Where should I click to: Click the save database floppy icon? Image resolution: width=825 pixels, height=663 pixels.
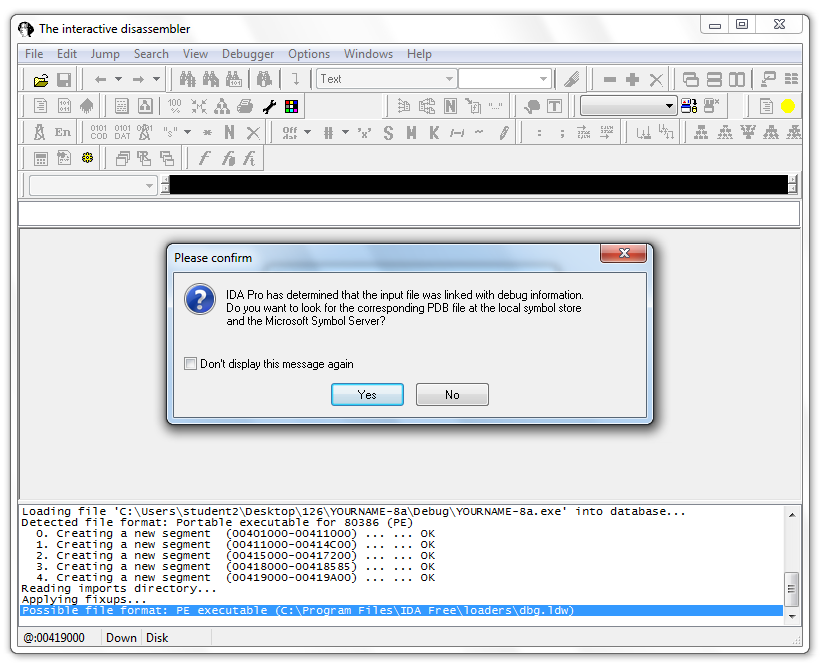click(x=64, y=80)
